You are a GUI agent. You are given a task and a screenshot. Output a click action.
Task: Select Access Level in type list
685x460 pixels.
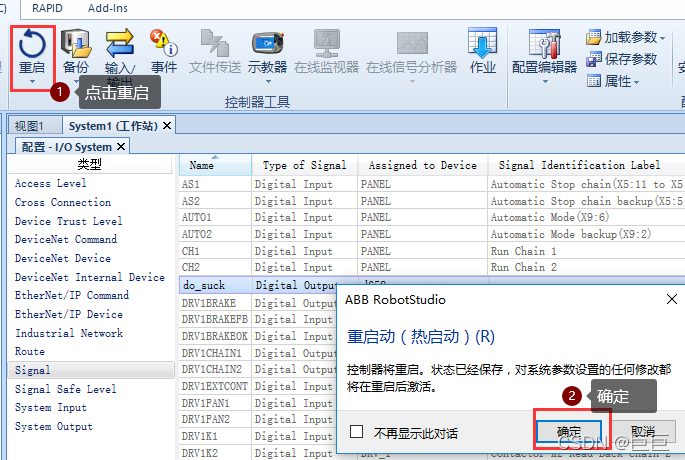click(x=50, y=183)
